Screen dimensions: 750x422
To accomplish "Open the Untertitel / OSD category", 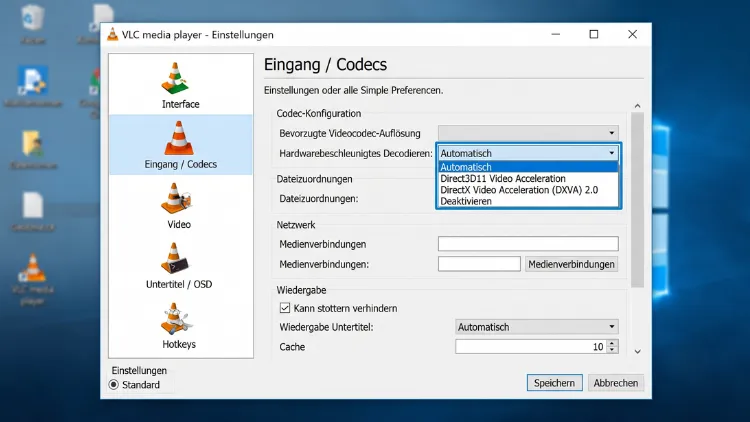I will [180, 266].
